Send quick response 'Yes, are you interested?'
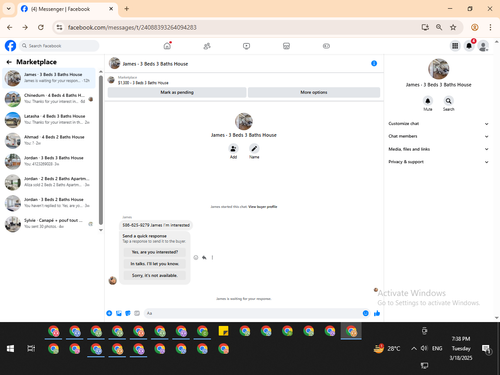 click(x=154, y=252)
